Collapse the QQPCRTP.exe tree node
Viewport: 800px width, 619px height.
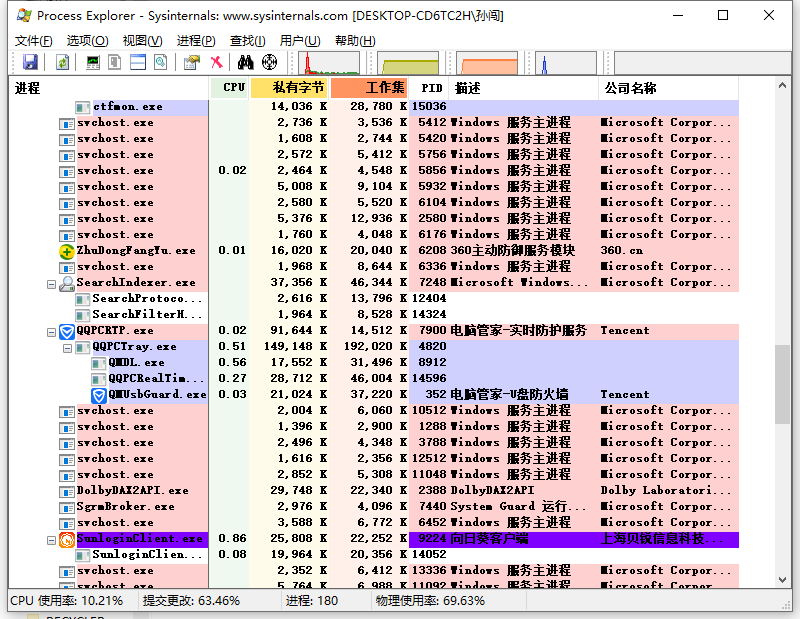(51, 332)
